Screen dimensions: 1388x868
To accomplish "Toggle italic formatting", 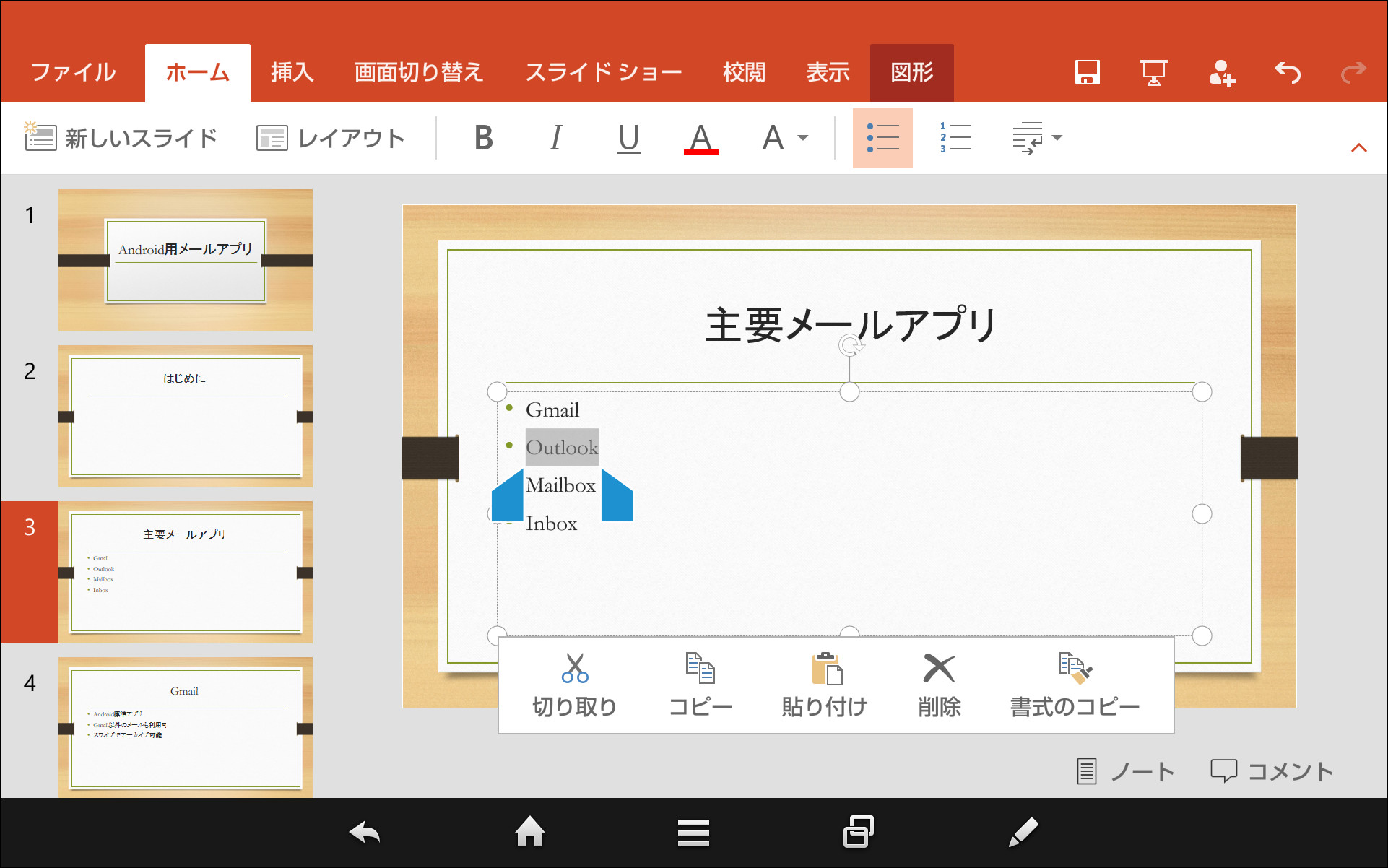I will click(x=555, y=138).
